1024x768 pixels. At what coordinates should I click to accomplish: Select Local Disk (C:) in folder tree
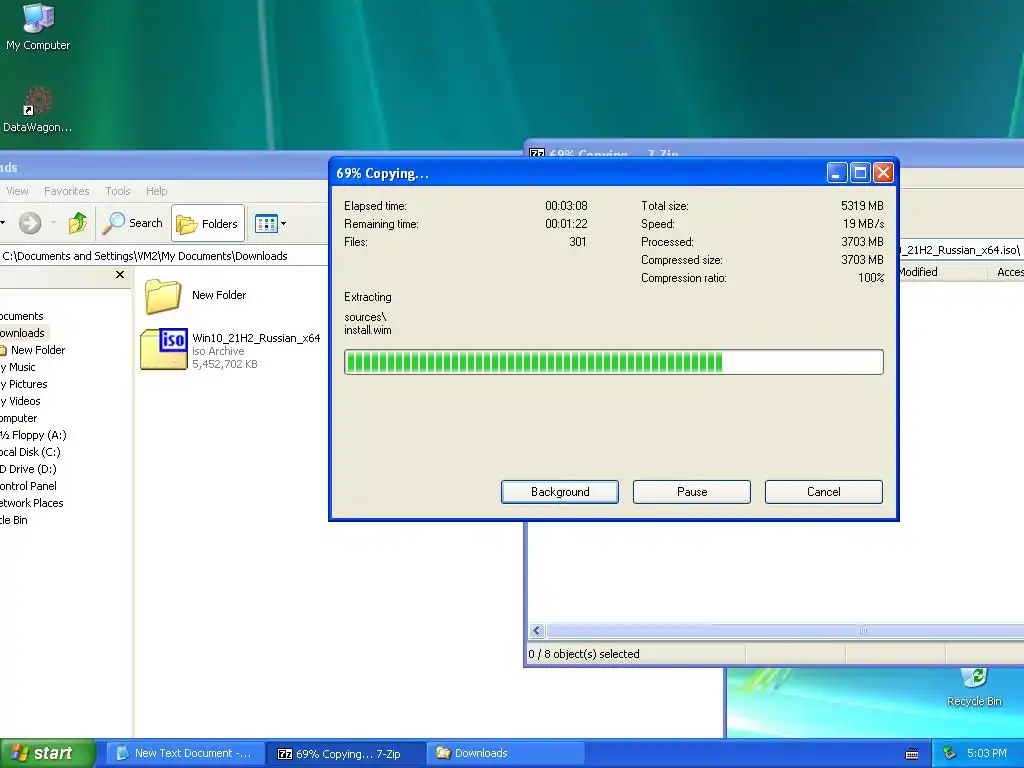pos(30,452)
